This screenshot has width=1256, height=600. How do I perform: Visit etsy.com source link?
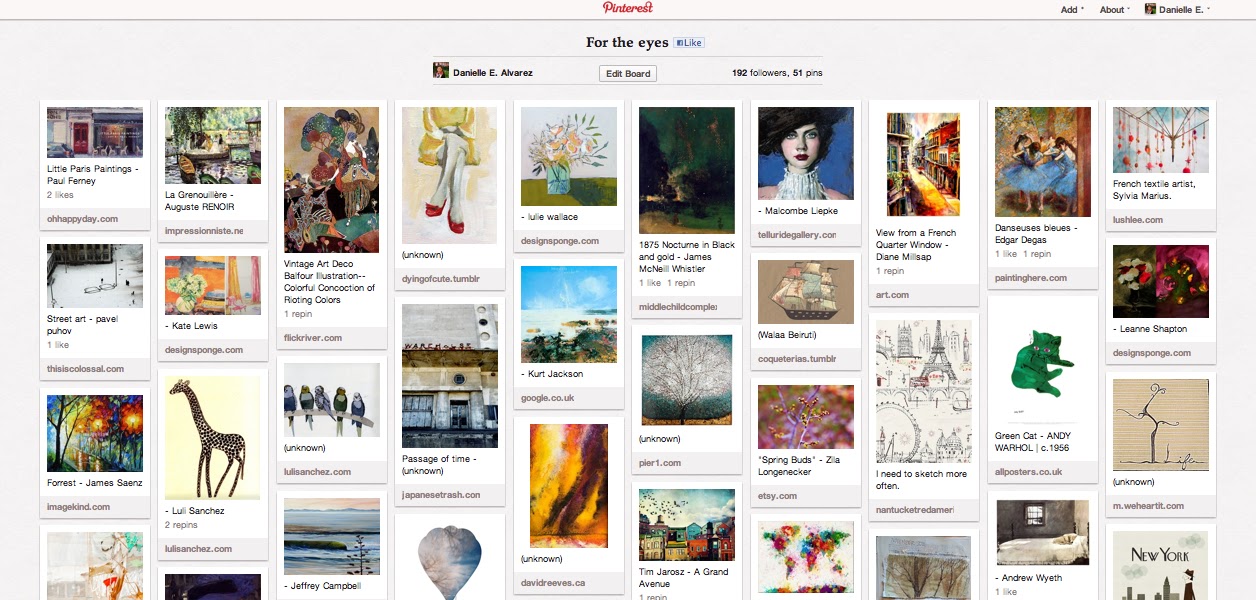(x=777, y=496)
